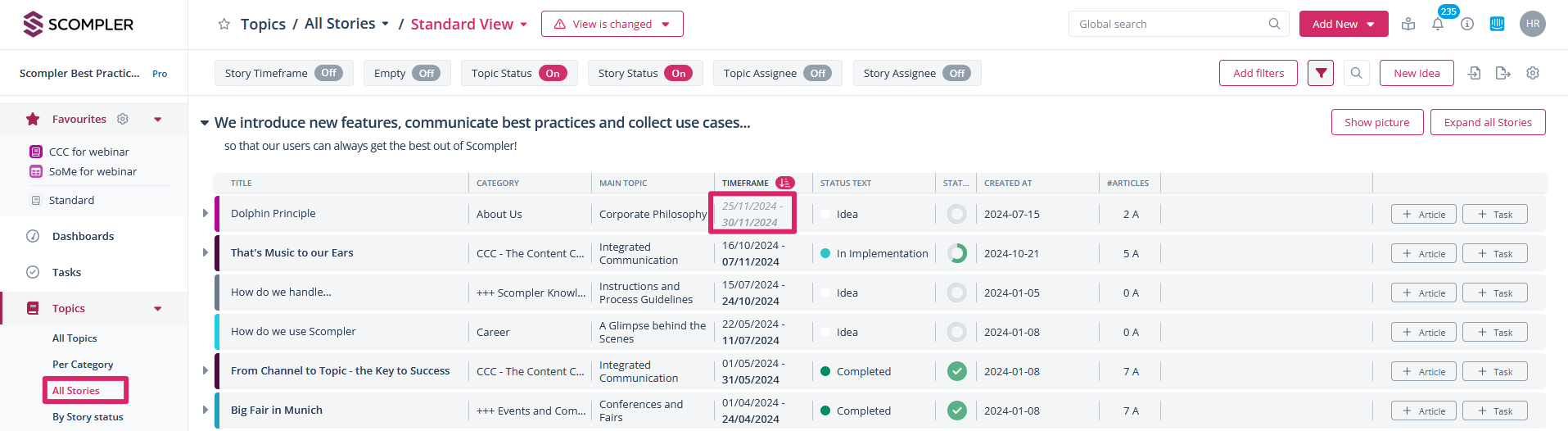Click the Timeframe sort indicator icon

click(x=784, y=183)
